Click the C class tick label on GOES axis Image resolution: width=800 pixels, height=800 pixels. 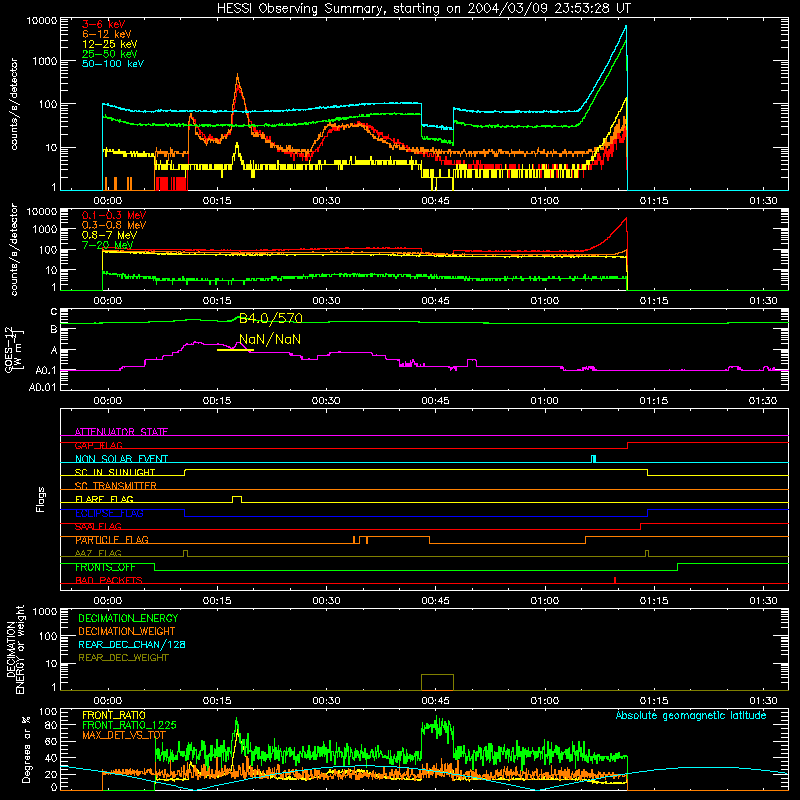(x=54, y=312)
